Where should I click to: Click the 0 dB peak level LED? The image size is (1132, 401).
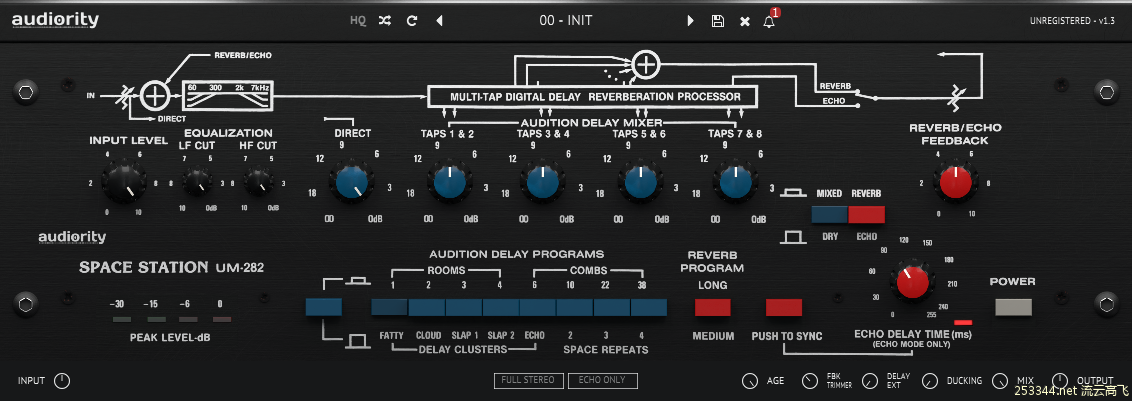222,319
